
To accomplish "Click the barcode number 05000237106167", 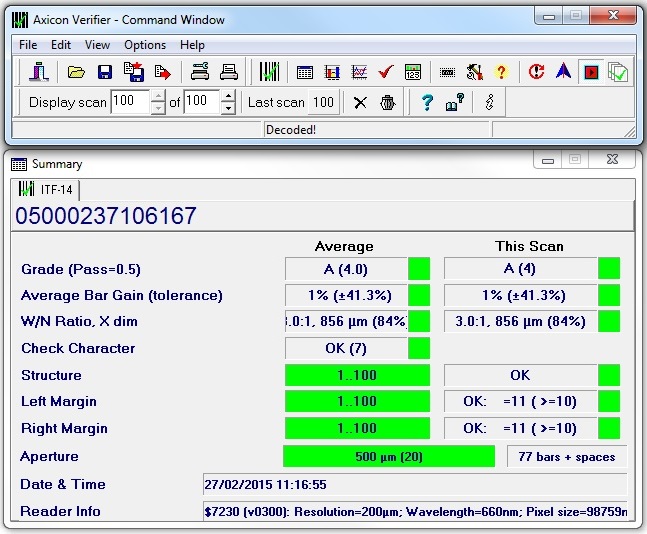I will (x=106, y=216).
